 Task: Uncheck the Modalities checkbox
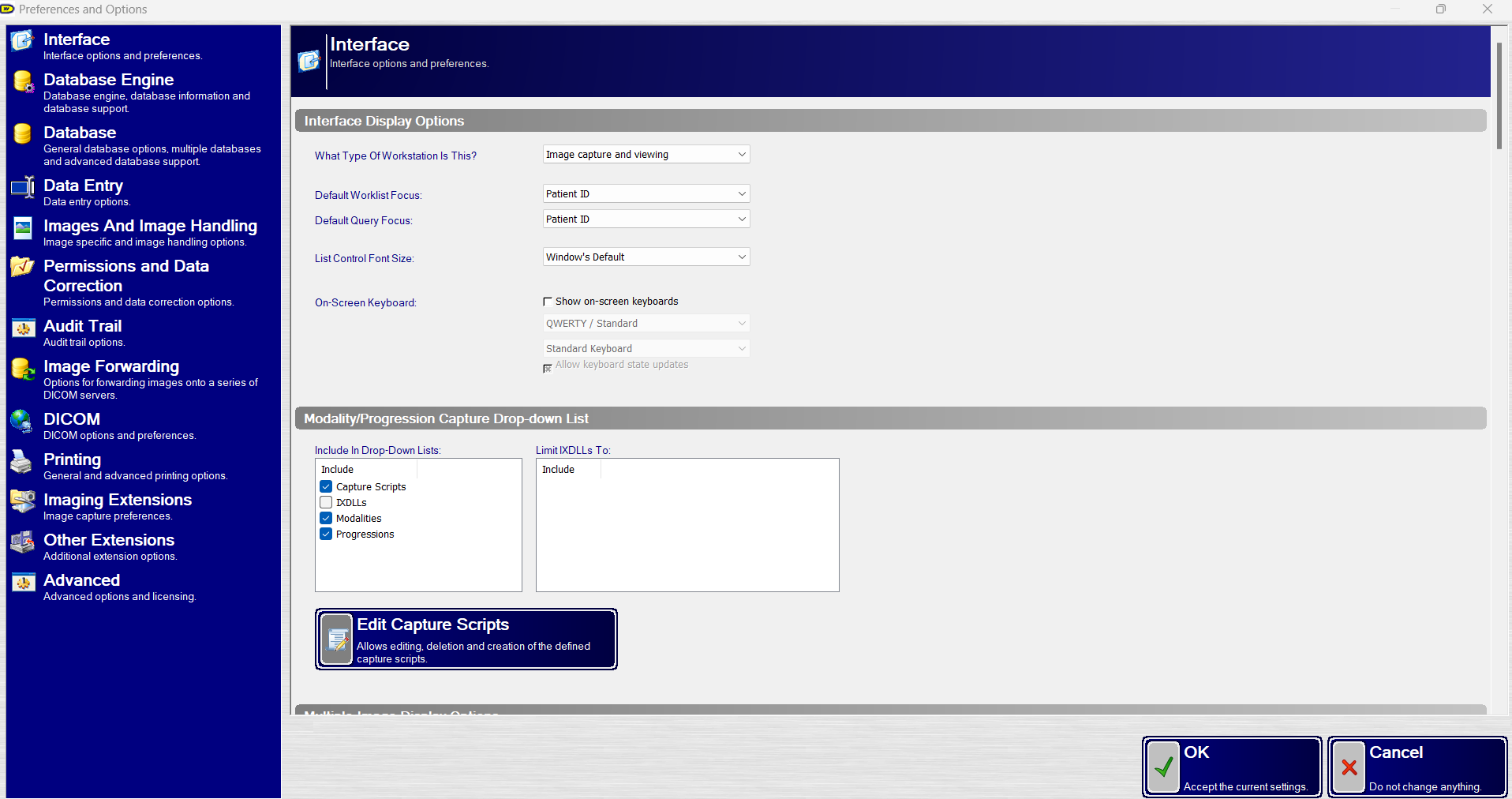pos(326,518)
